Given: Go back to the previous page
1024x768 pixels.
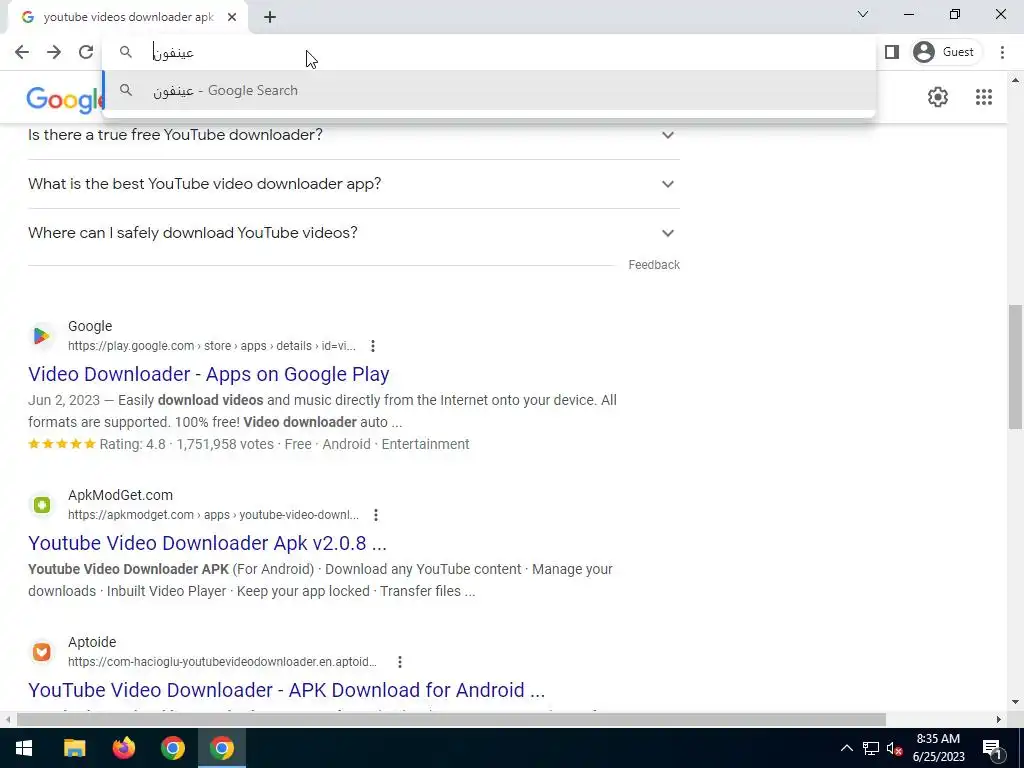Looking at the screenshot, I should click(22, 52).
